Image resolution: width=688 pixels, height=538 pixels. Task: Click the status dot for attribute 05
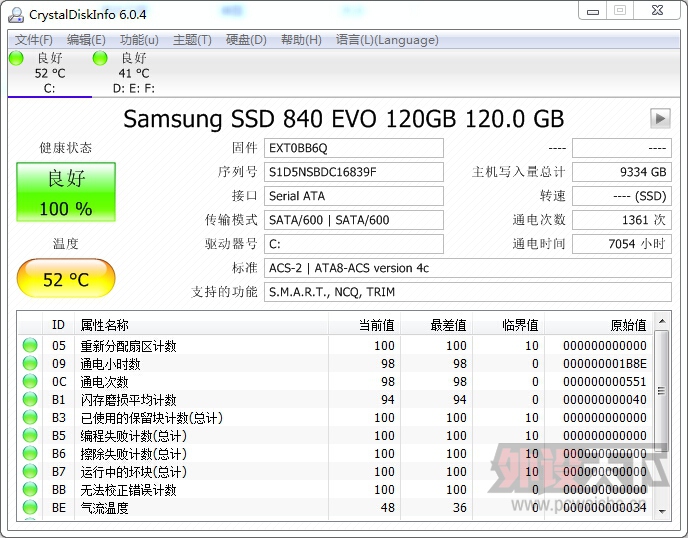coord(30,345)
